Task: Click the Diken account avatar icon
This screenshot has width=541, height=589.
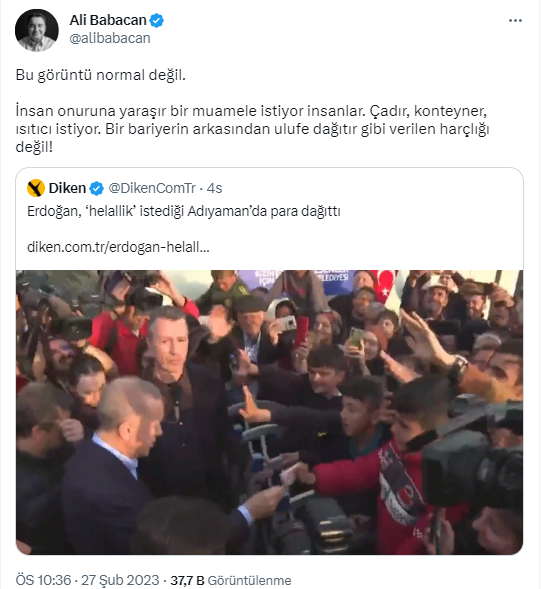Action: click(36, 188)
